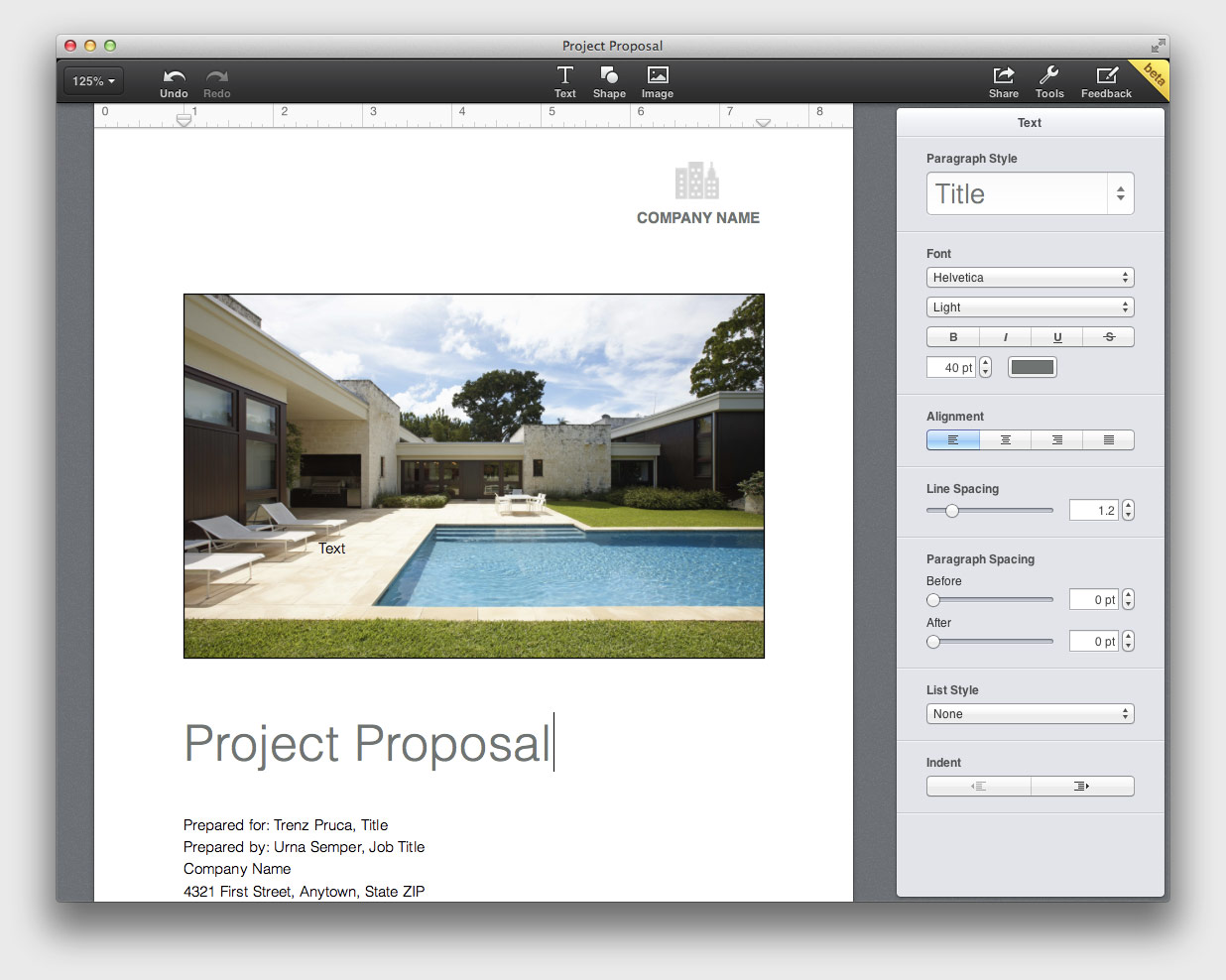
Task: Insert a text box with Text tool
Action: (564, 76)
